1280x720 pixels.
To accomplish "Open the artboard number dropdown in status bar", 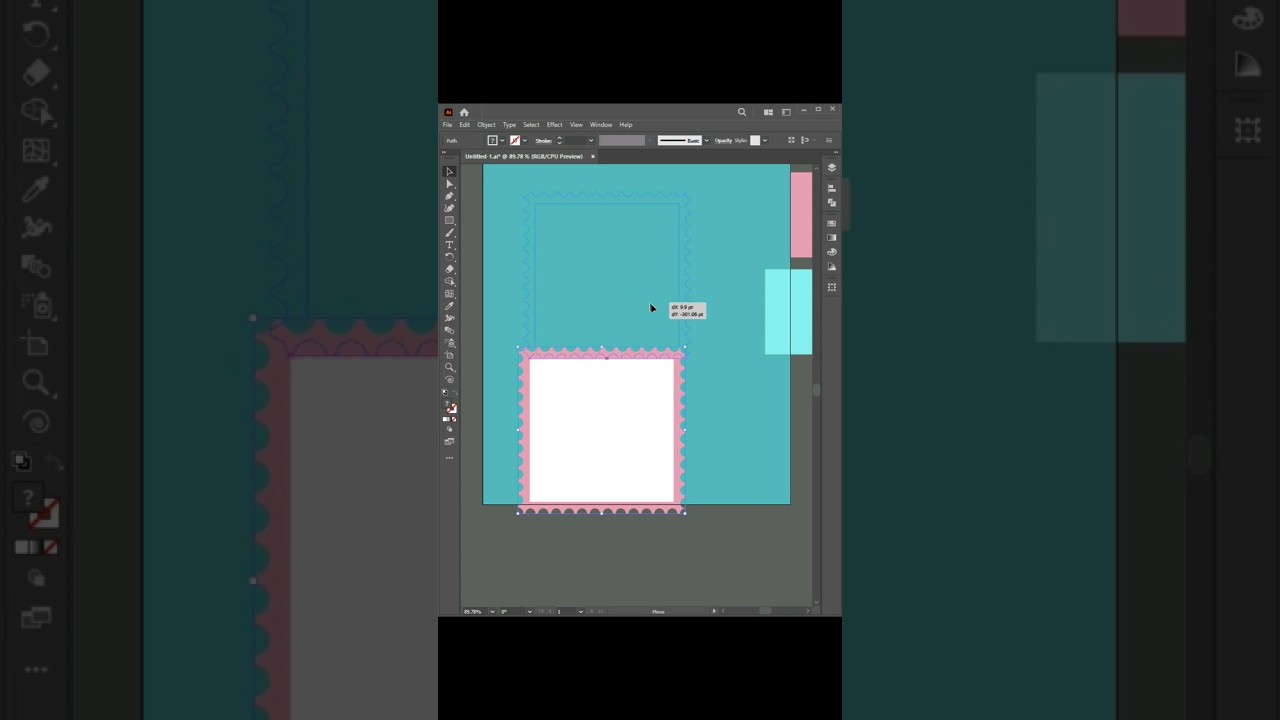I will click(581, 611).
